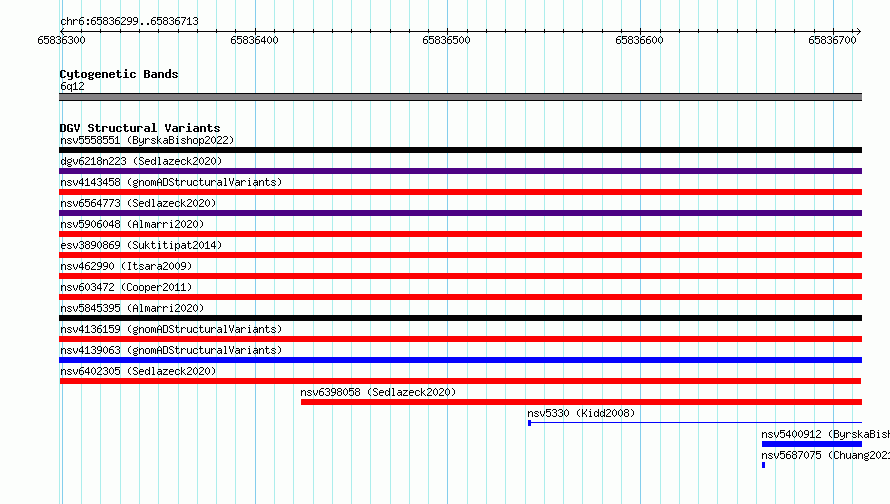Open nsv5330 (Kidd2008) label
890x504 pixels.
point(581,413)
